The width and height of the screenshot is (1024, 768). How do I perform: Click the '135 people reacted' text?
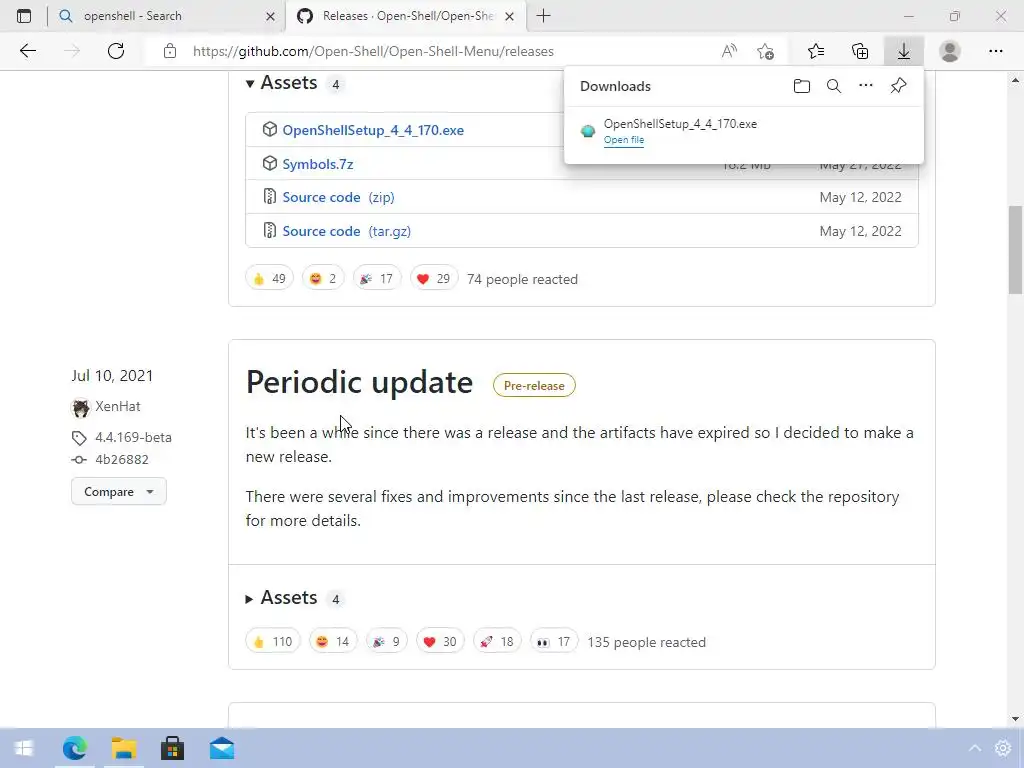[x=647, y=643]
